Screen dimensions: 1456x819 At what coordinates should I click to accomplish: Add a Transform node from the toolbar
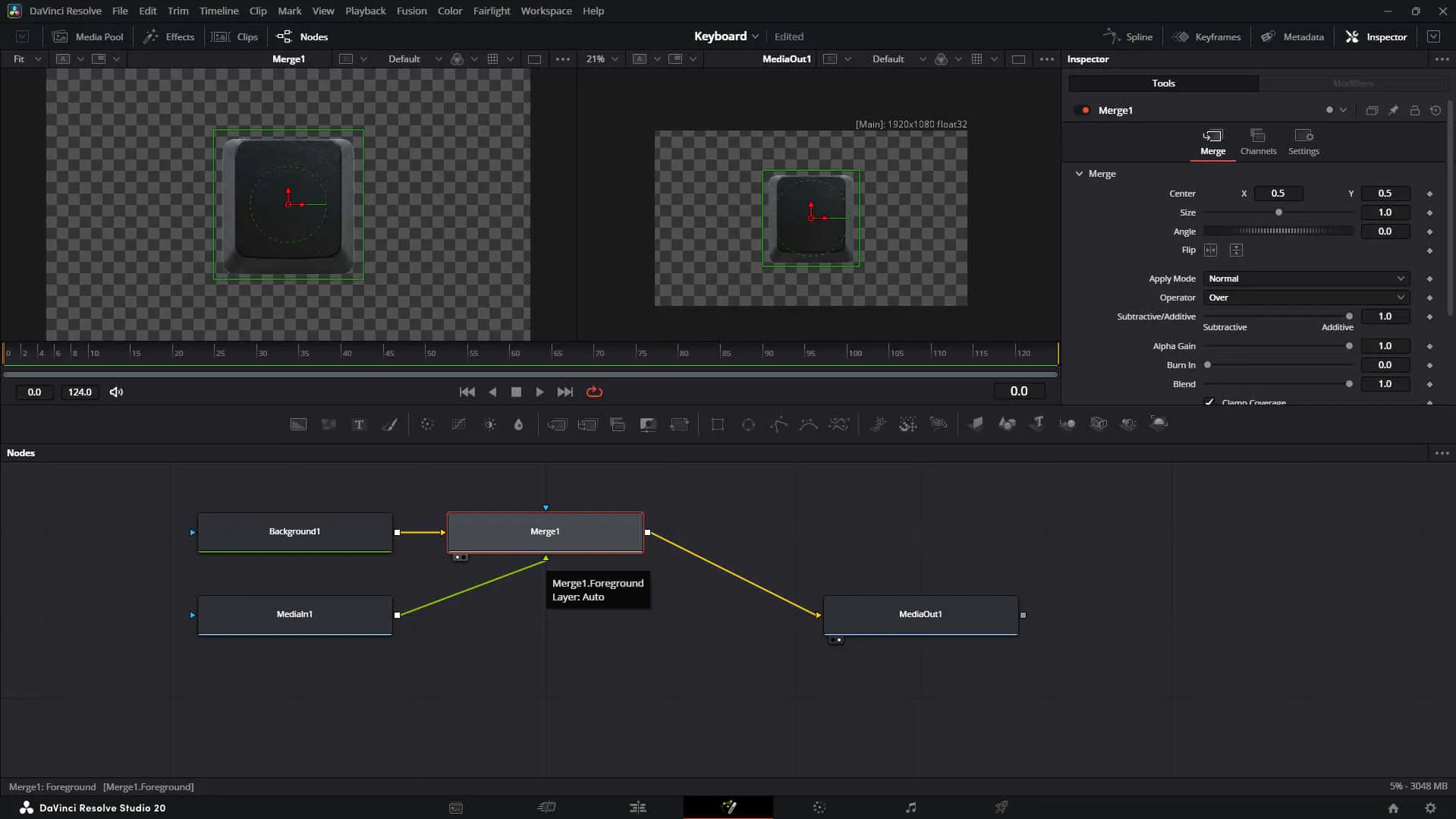point(679,424)
